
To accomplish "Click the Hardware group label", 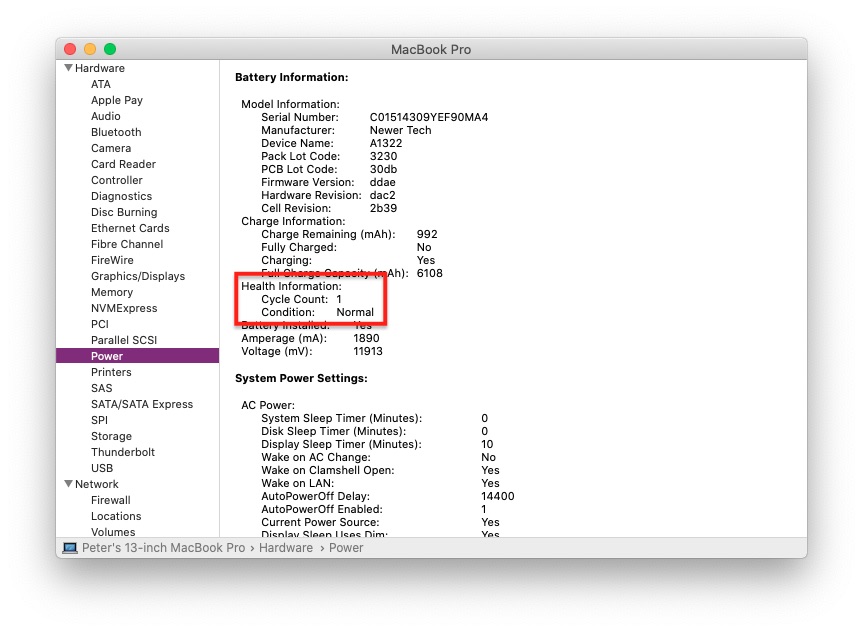I will click(x=100, y=68).
